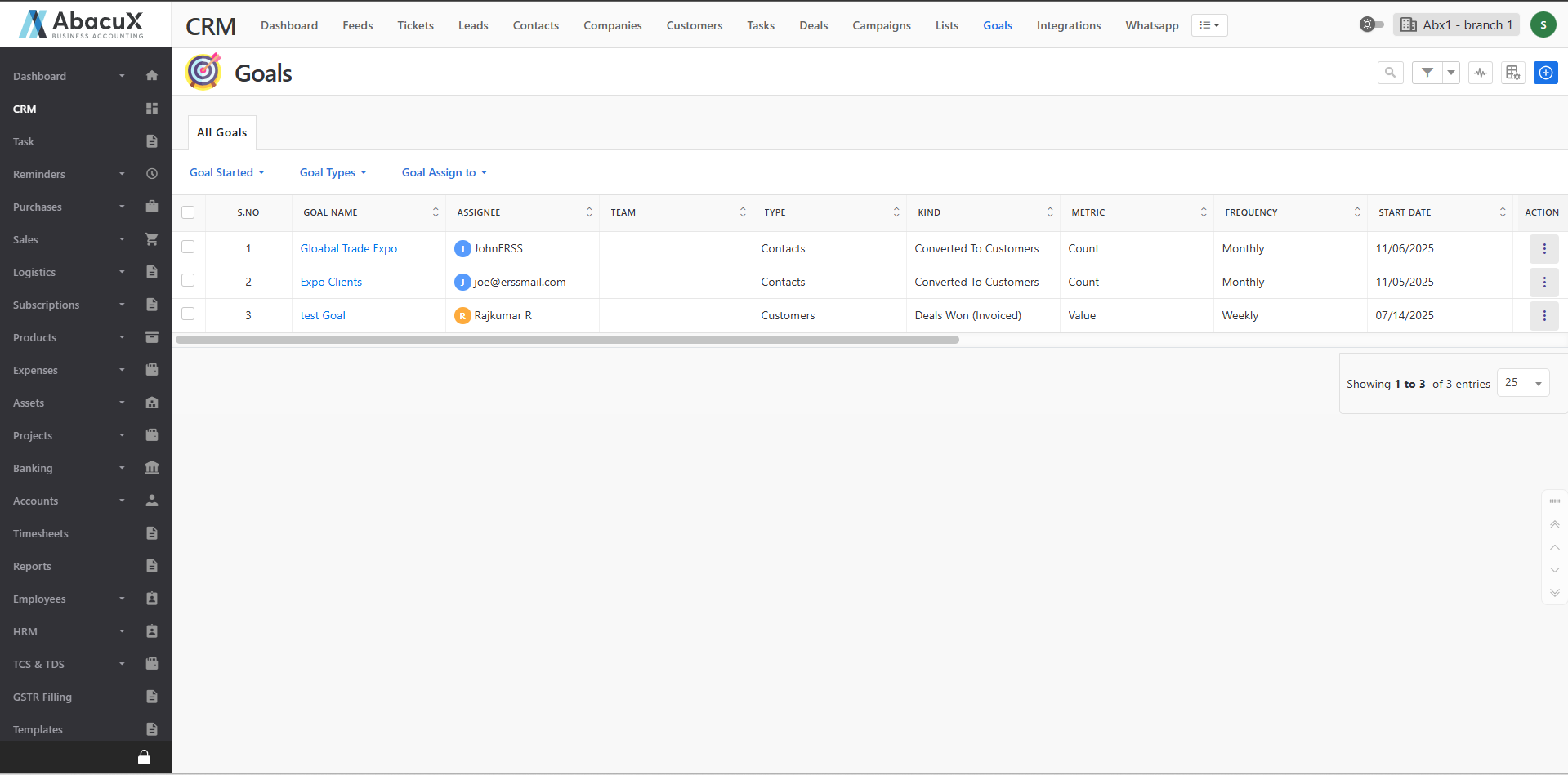Click the Banking building icon
The width and height of the screenshot is (1568, 775).
(151, 468)
